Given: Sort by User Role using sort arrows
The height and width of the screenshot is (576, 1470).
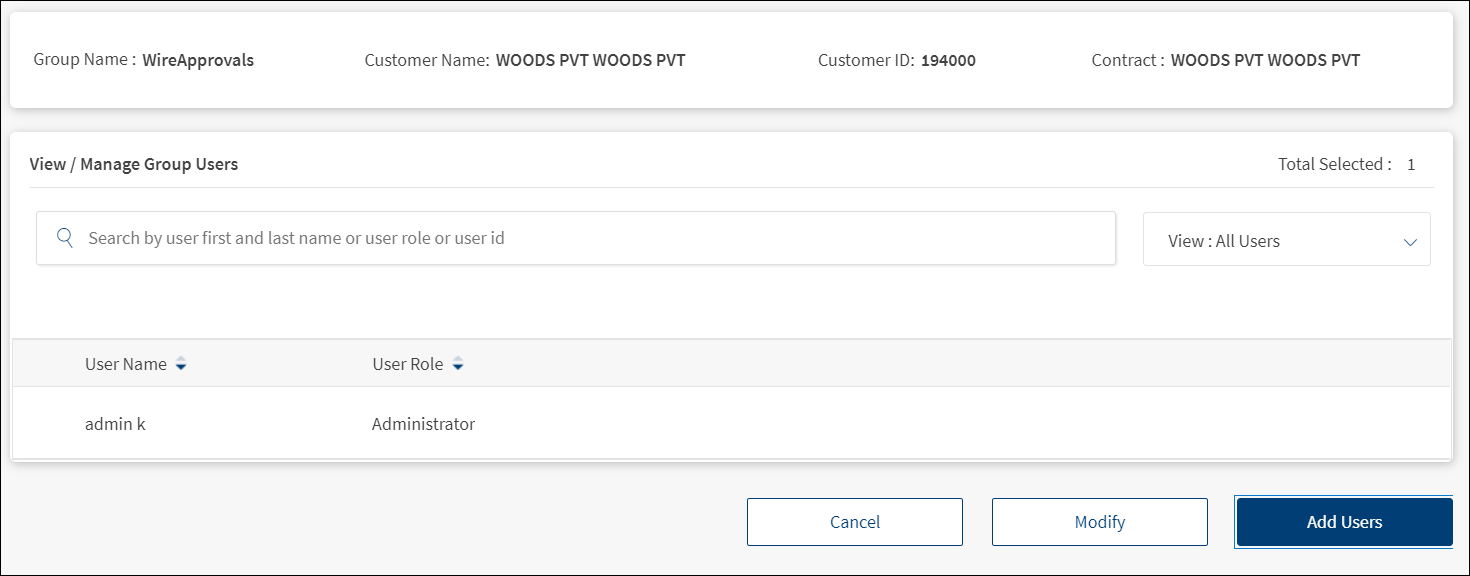Looking at the screenshot, I should (458, 365).
